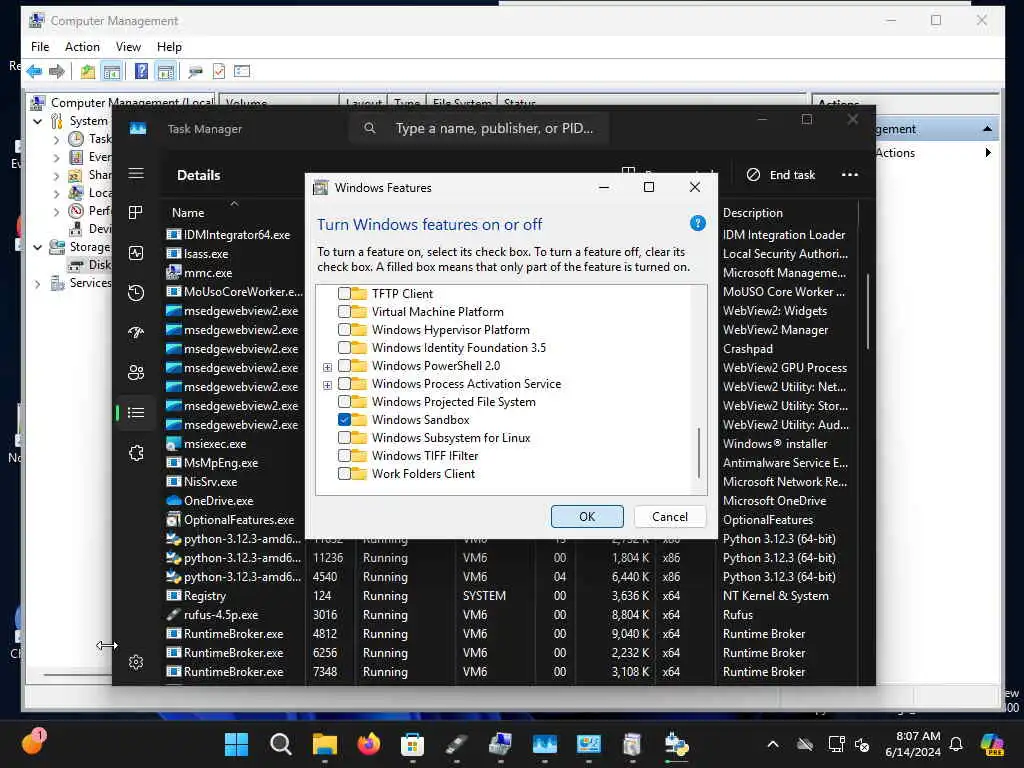
Task: Check Windows Process Activation Service box
Action: pos(344,383)
